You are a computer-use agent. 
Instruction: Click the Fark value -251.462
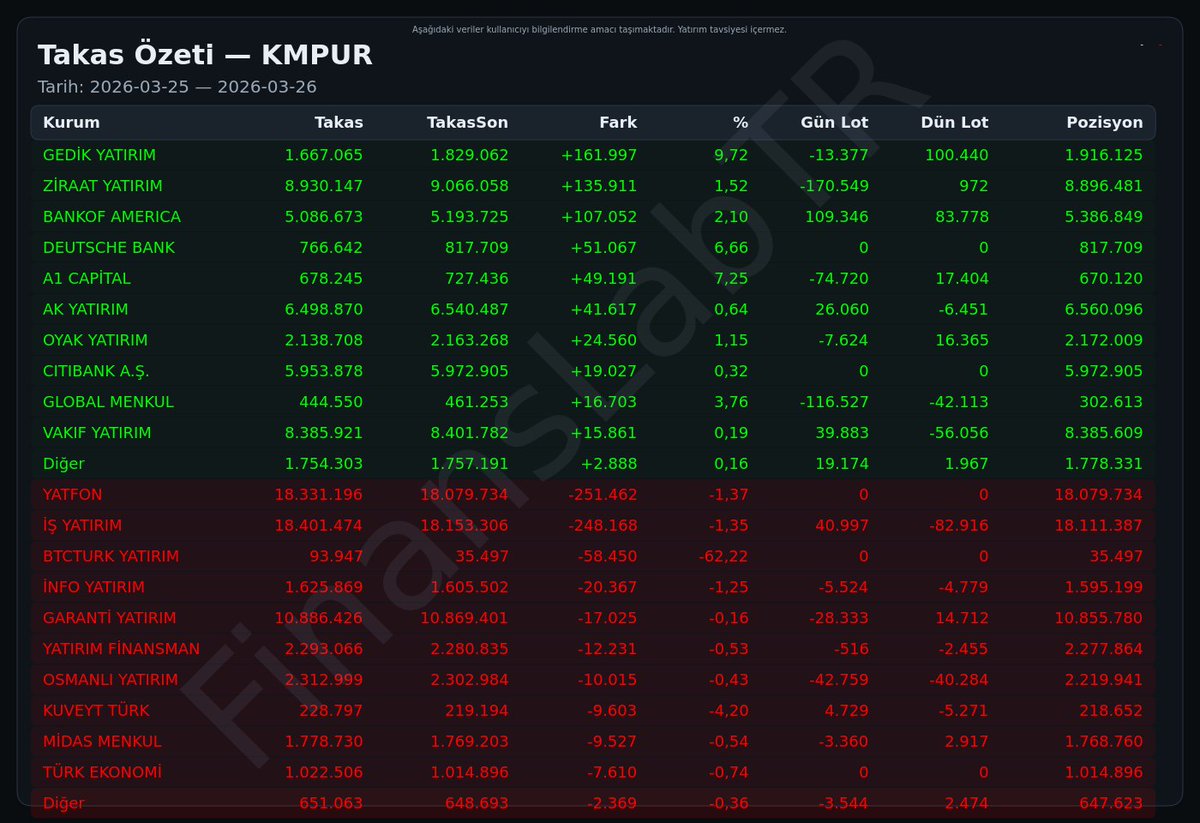pyautogui.click(x=602, y=495)
